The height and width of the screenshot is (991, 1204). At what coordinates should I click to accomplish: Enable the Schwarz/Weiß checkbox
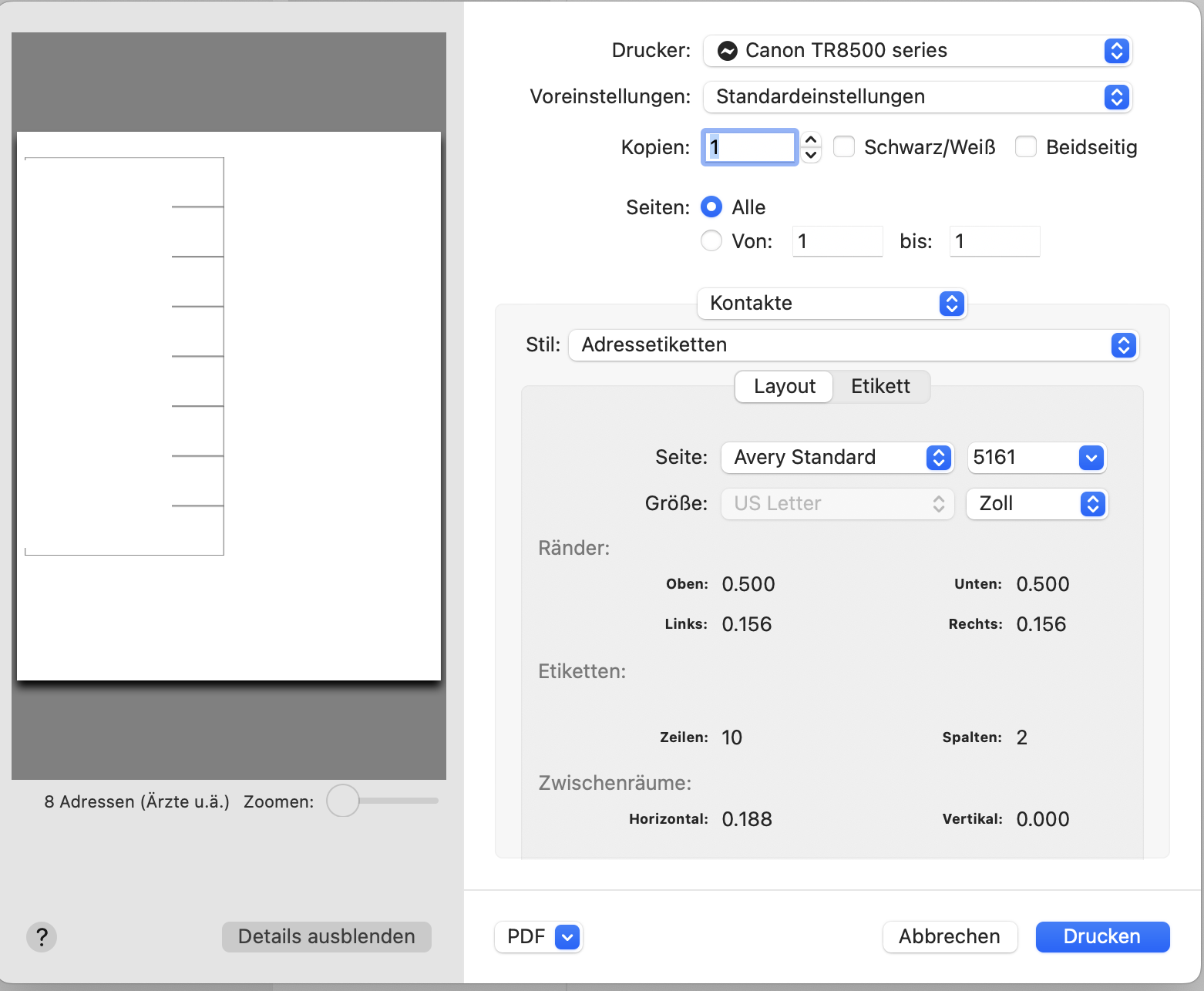(x=844, y=146)
